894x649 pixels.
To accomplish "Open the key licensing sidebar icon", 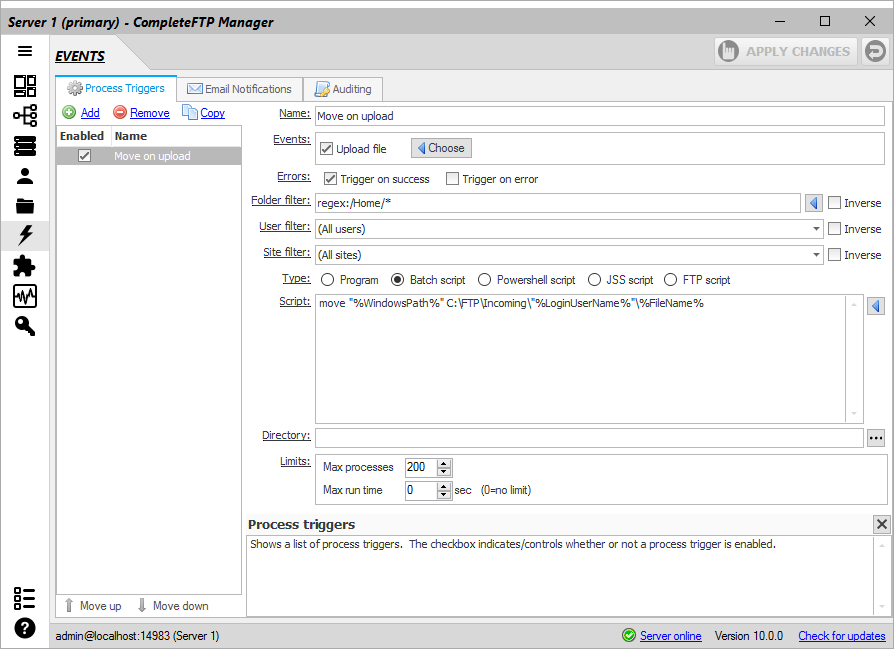I will pos(25,326).
